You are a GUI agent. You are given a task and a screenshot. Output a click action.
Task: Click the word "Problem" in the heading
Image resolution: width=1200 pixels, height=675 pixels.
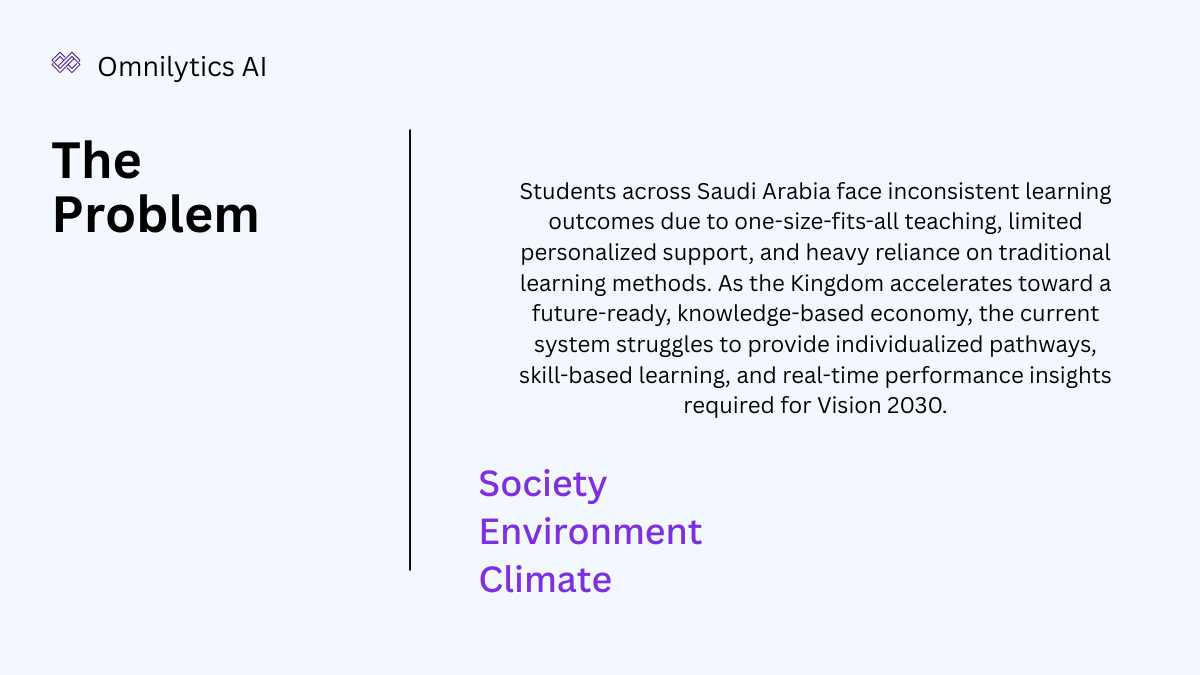click(155, 214)
